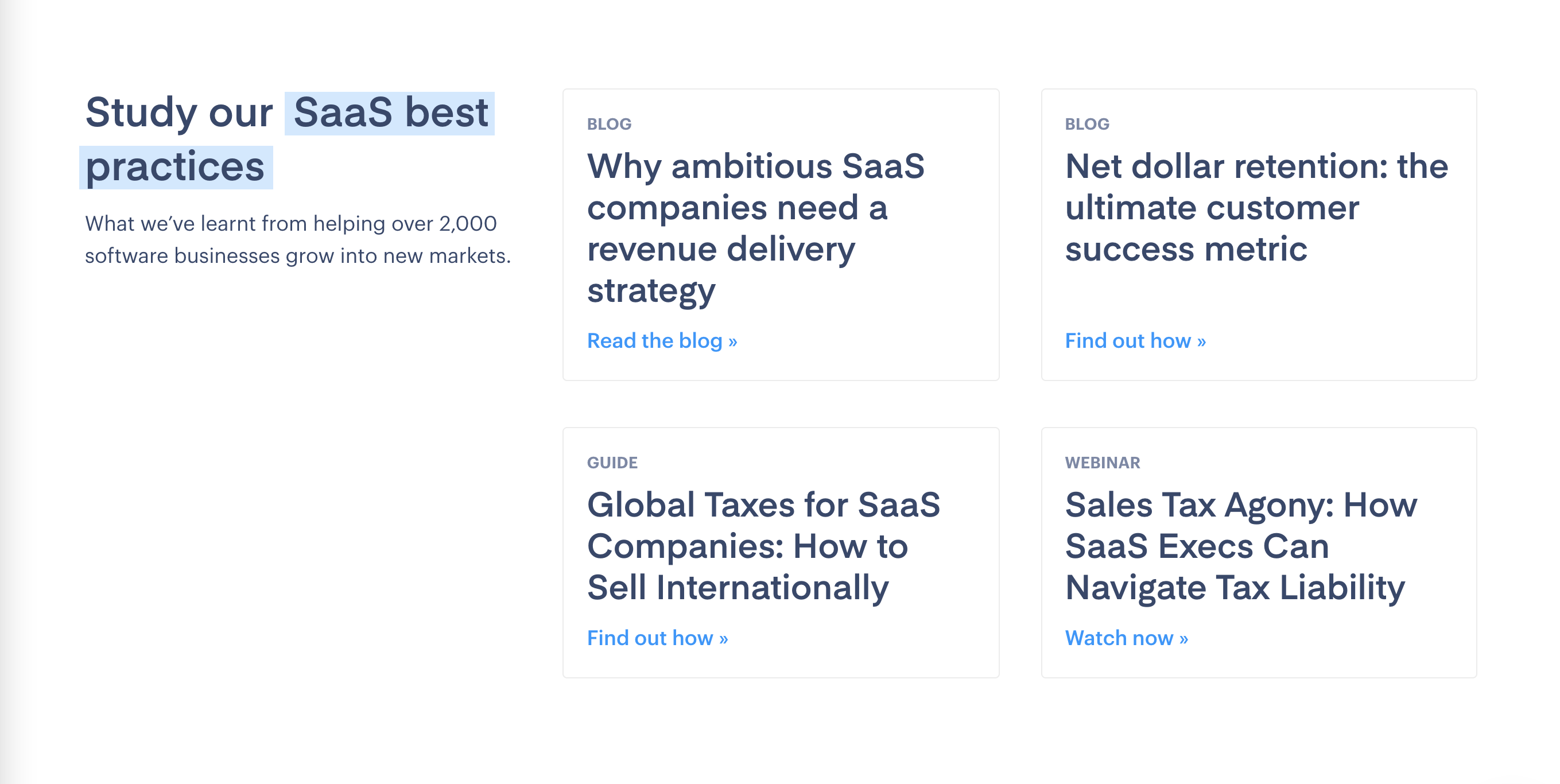The height and width of the screenshot is (784, 1560).
Task: Click the BLOG label above "Why ambitious SaaS"
Action: tap(608, 124)
